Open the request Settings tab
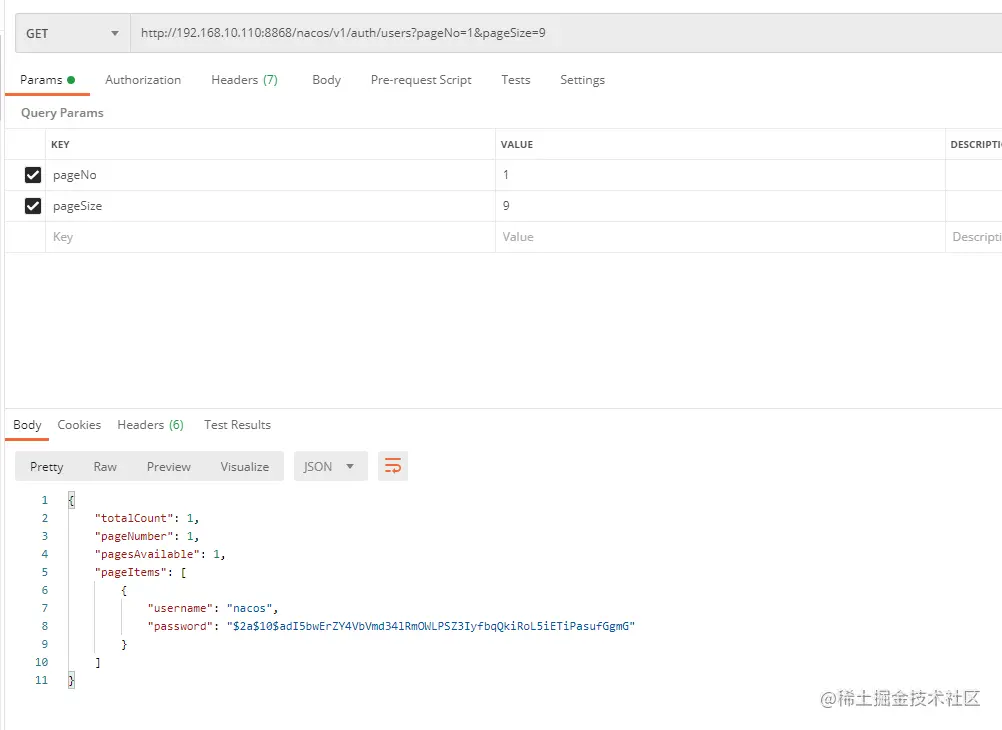1002x730 pixels. click(x=582, y=80)
